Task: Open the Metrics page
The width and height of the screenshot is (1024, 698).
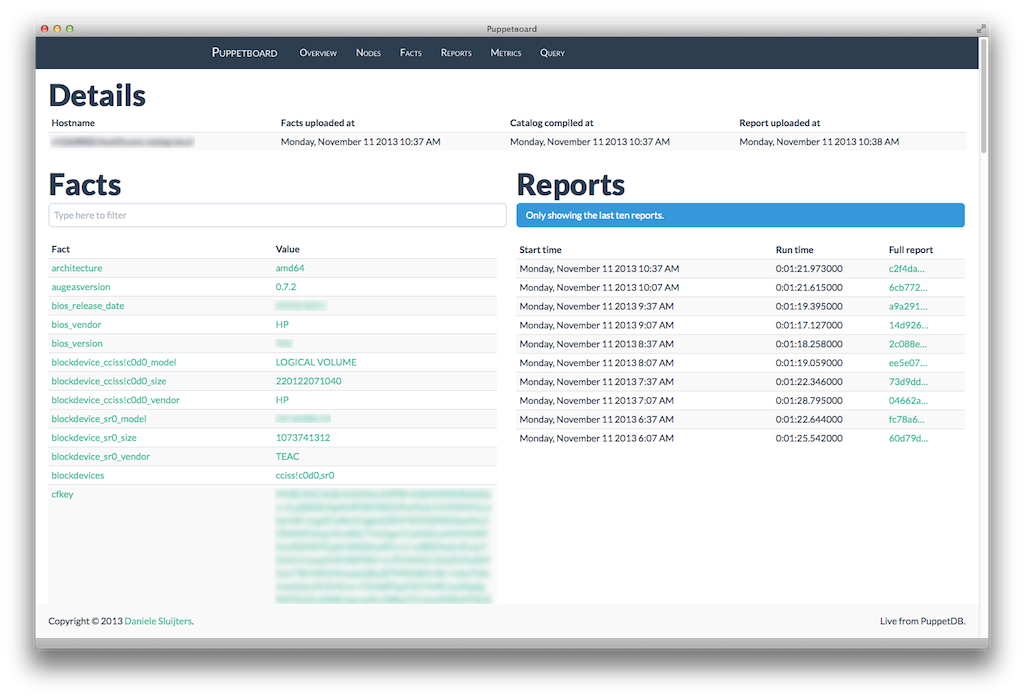Action: click(x=505, y=53)
